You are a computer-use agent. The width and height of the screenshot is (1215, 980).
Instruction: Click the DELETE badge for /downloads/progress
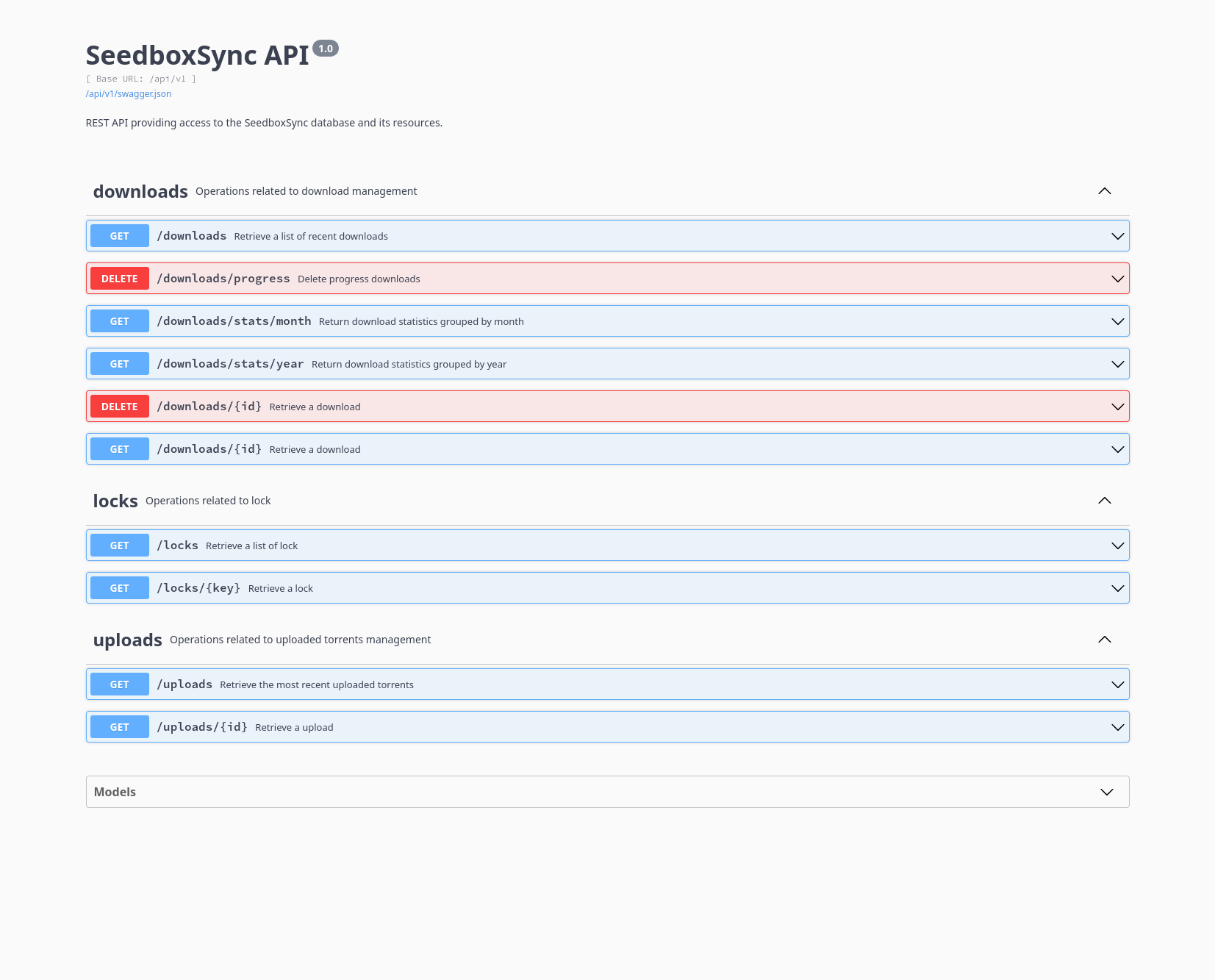click(x=120, y=279)
